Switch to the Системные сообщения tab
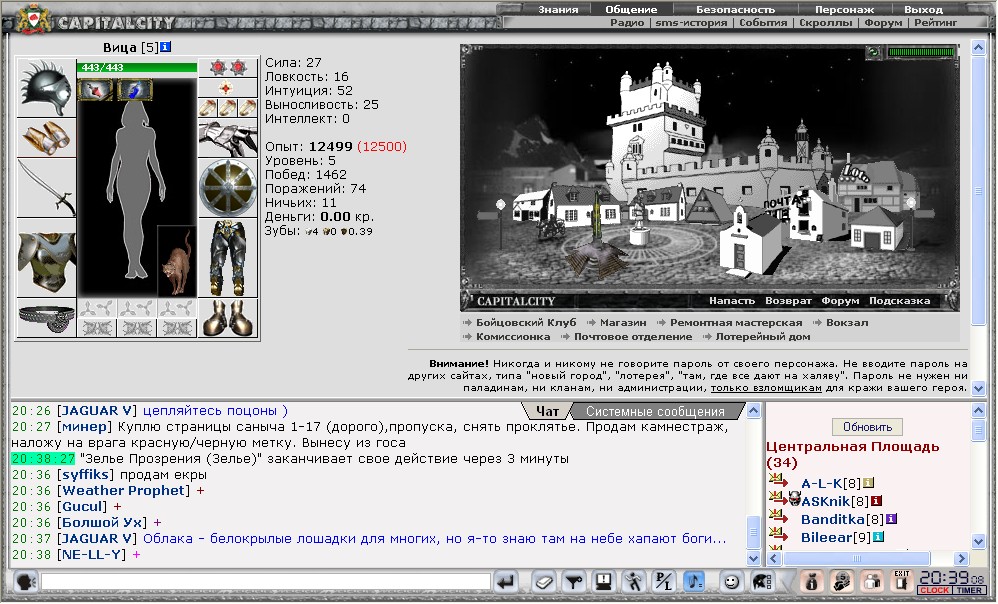The height and width of the screenshot is (604, 998). [656, 411]
